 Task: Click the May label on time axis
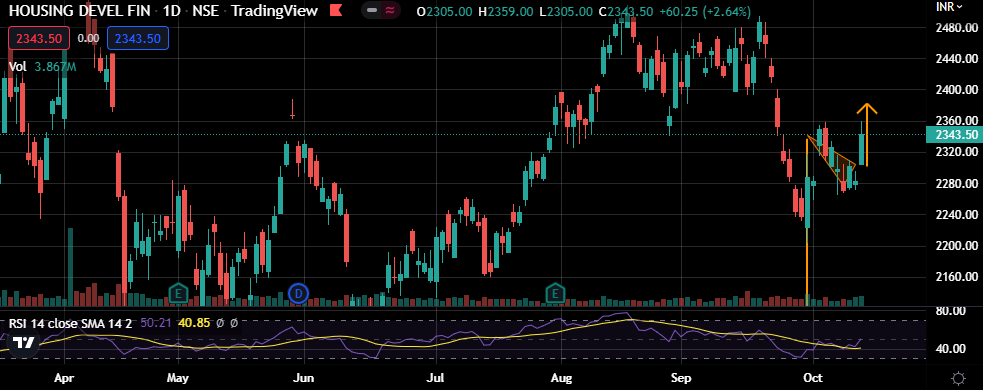click(179, 379)
